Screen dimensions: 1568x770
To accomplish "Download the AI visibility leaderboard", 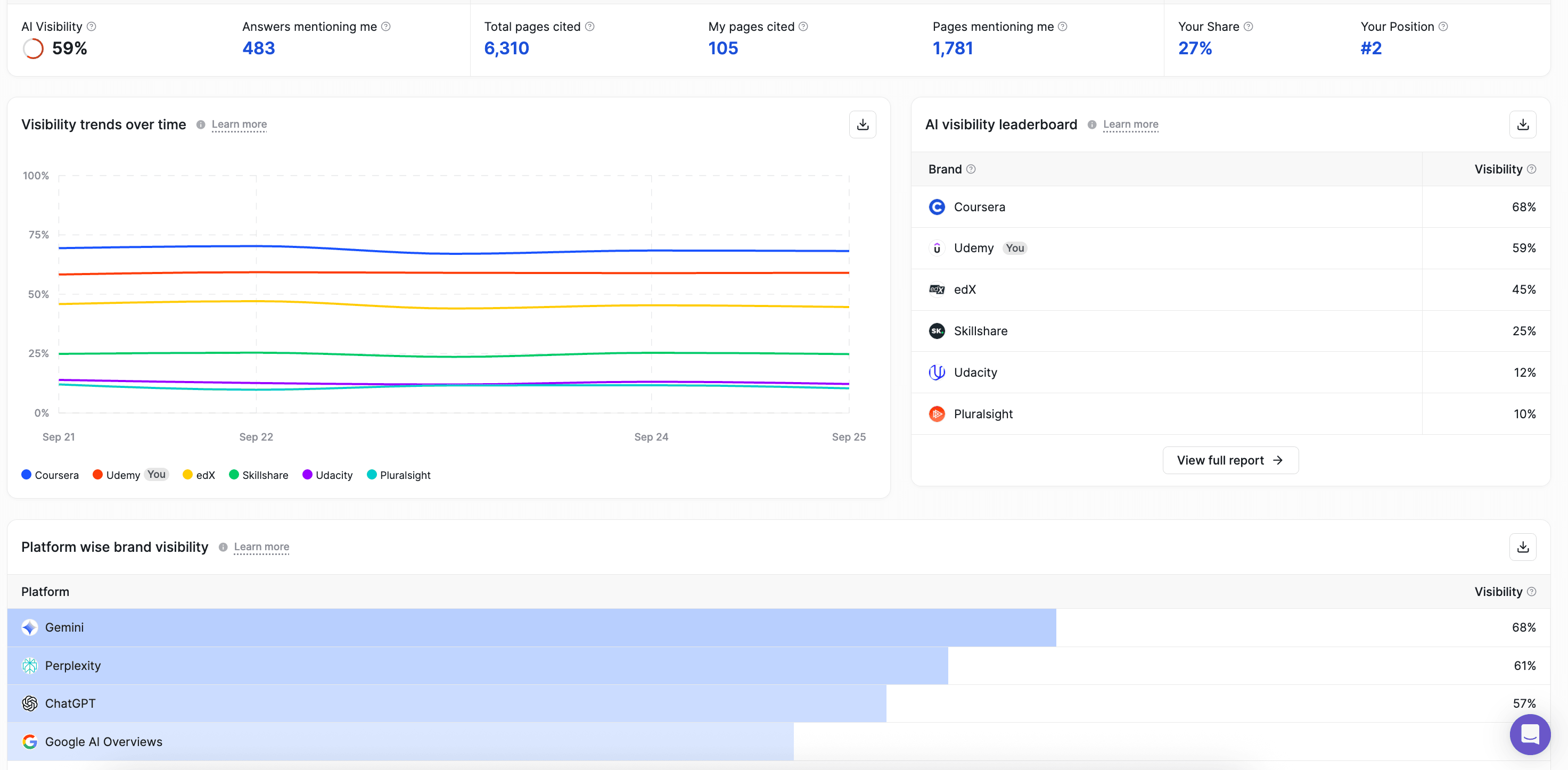I will (1522, 125).
